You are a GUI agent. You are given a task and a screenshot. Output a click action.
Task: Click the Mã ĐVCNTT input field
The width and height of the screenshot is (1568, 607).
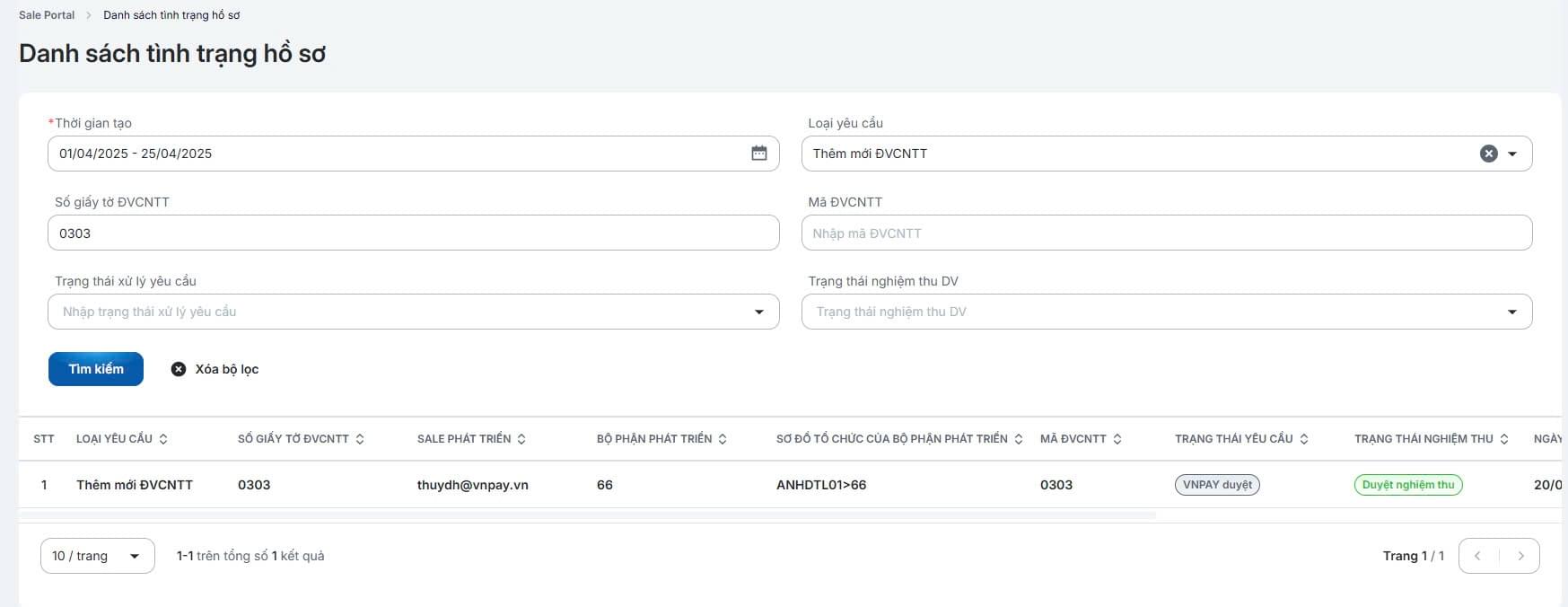[x=1165, y=233]
